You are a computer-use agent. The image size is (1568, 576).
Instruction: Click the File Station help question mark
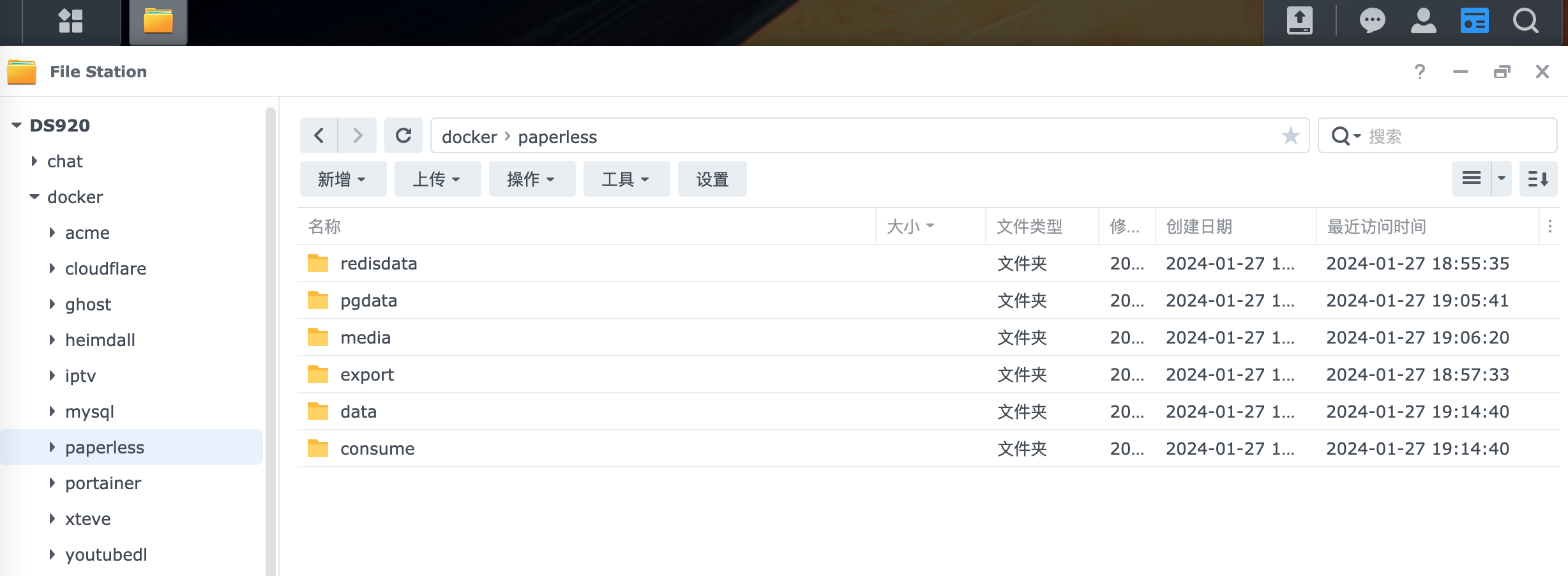(1419, 72)
